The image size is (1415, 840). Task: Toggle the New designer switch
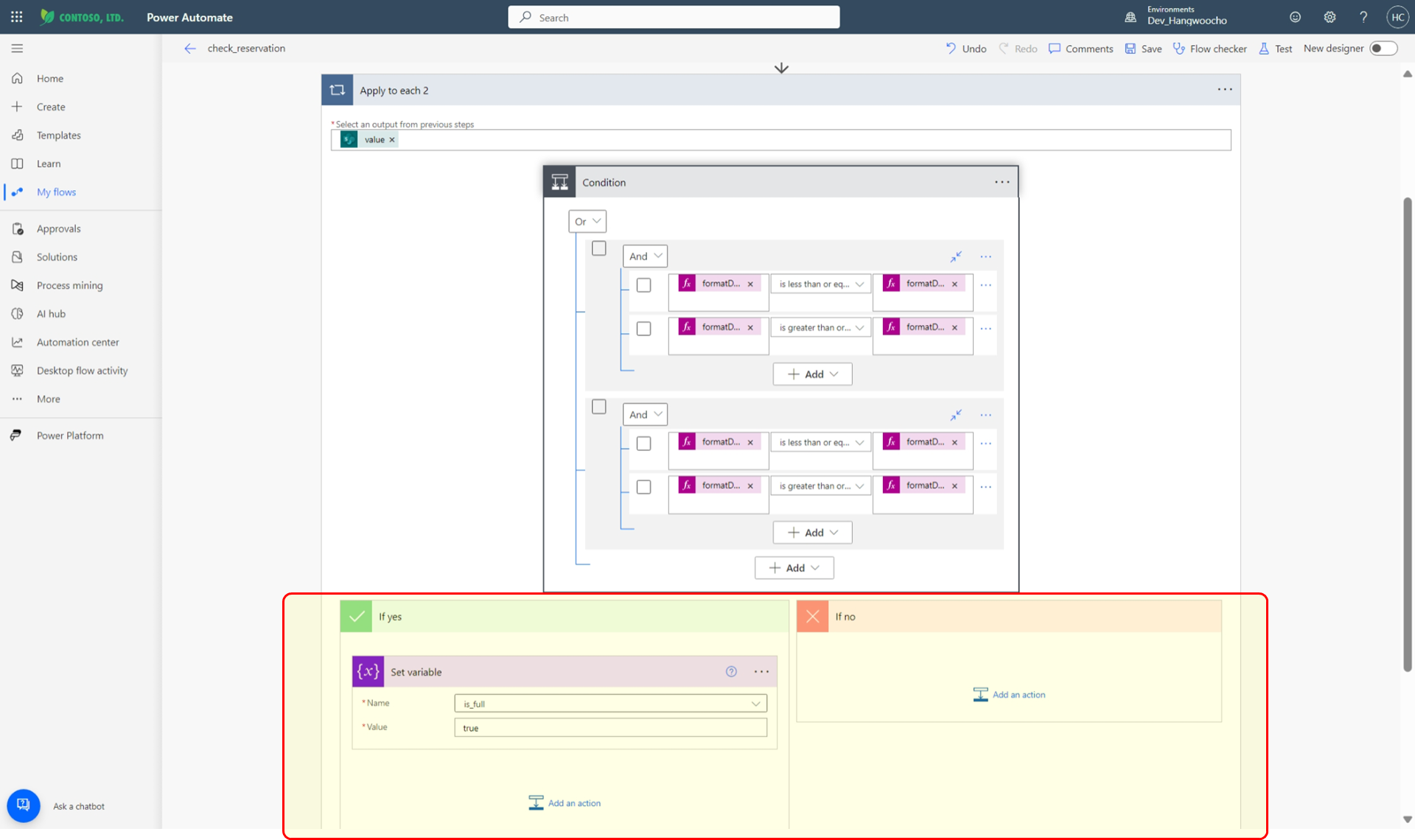coord(1383,49)
